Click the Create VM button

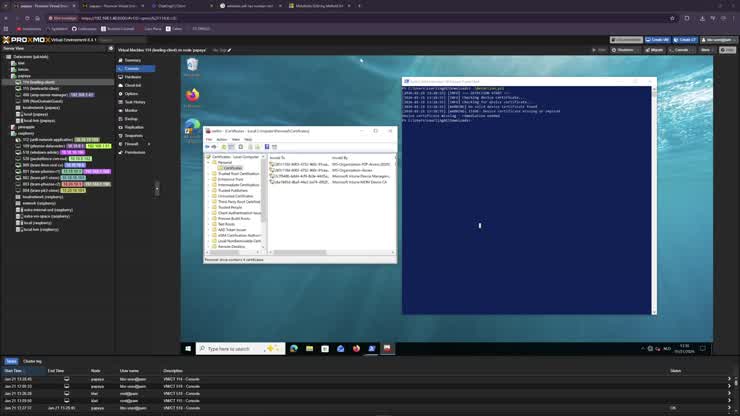pos(658,40)
